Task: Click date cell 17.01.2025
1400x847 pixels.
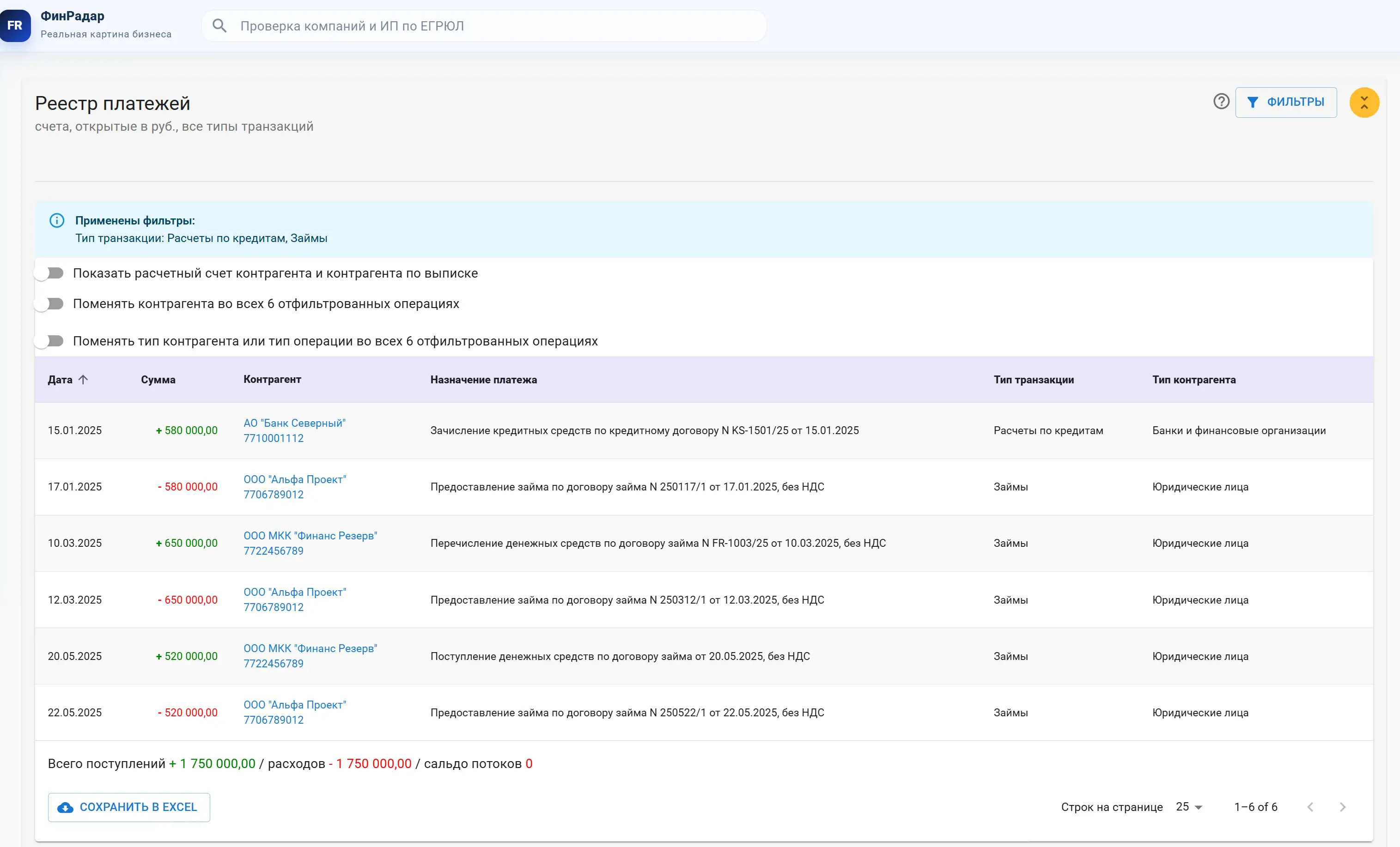Action: pyautogui.click(x=74, y=487)
